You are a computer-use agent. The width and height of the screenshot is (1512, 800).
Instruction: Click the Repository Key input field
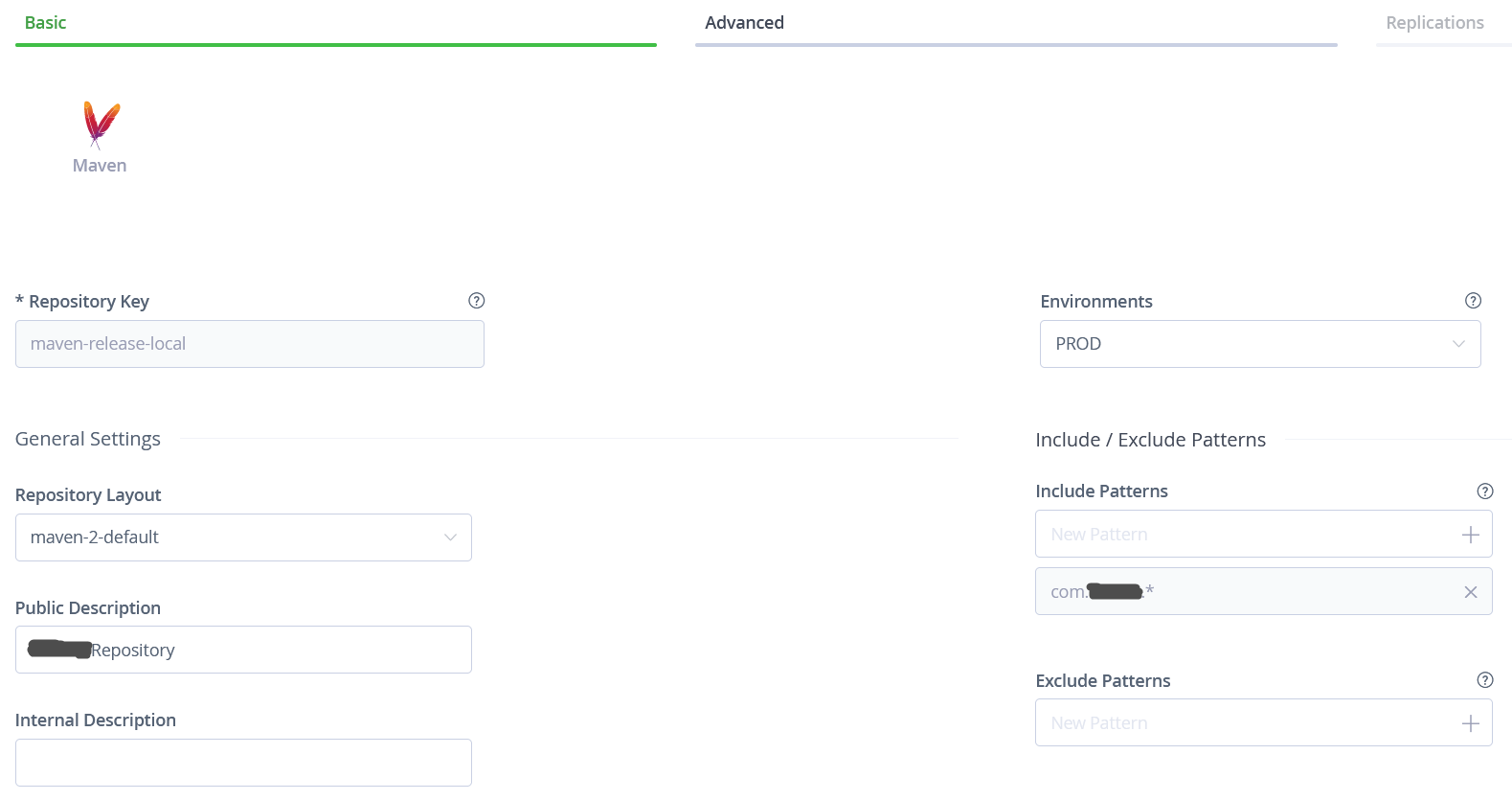[x=249, y=344]
